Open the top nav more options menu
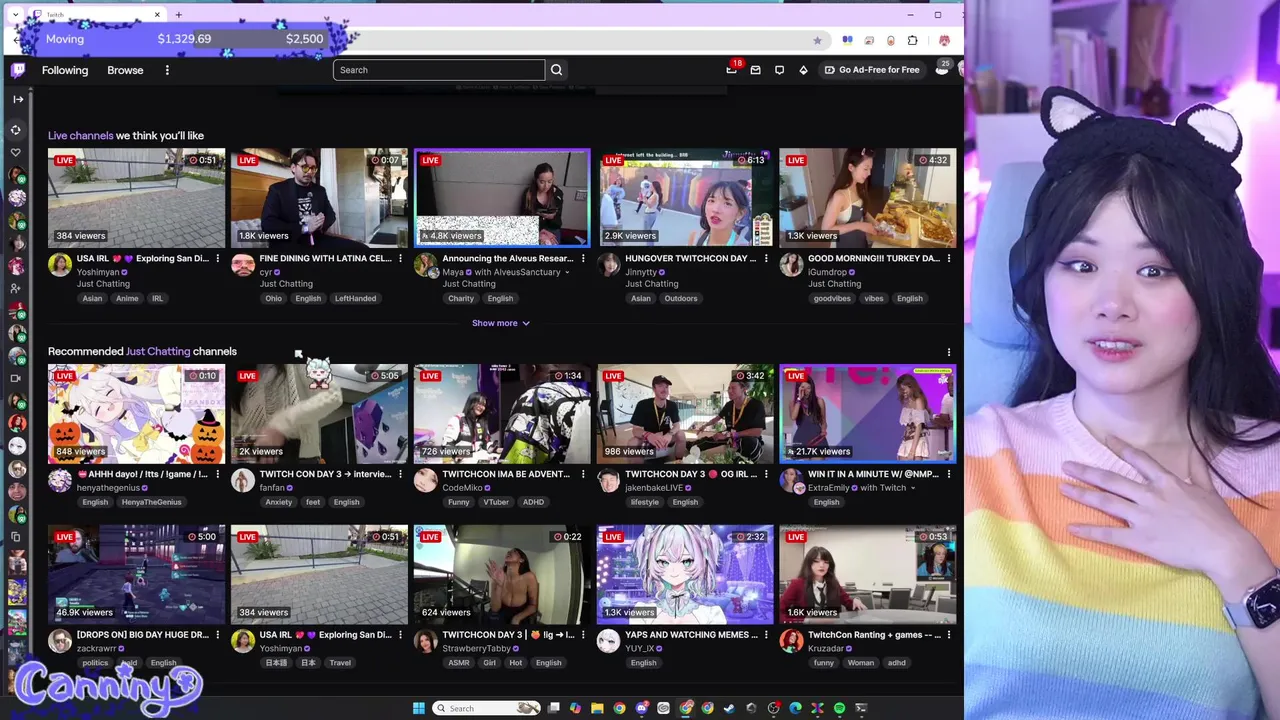Image resolution: width=1280 pixels, height=720 pixels. pos(167,70)
